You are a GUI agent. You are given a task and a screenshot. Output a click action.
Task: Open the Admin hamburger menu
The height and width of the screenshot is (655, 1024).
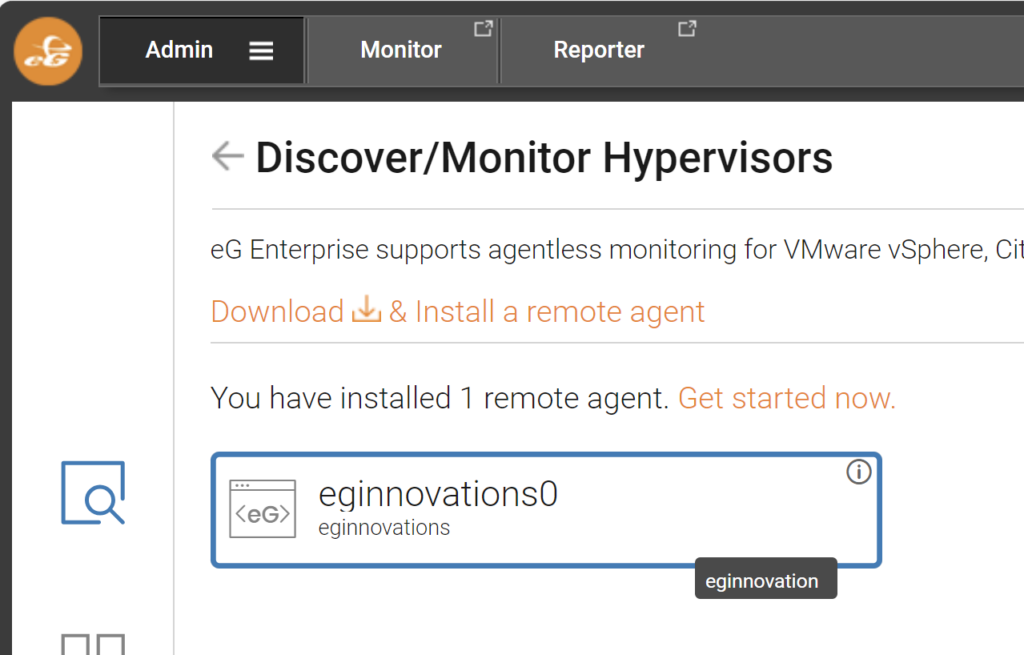coord(261,51)
